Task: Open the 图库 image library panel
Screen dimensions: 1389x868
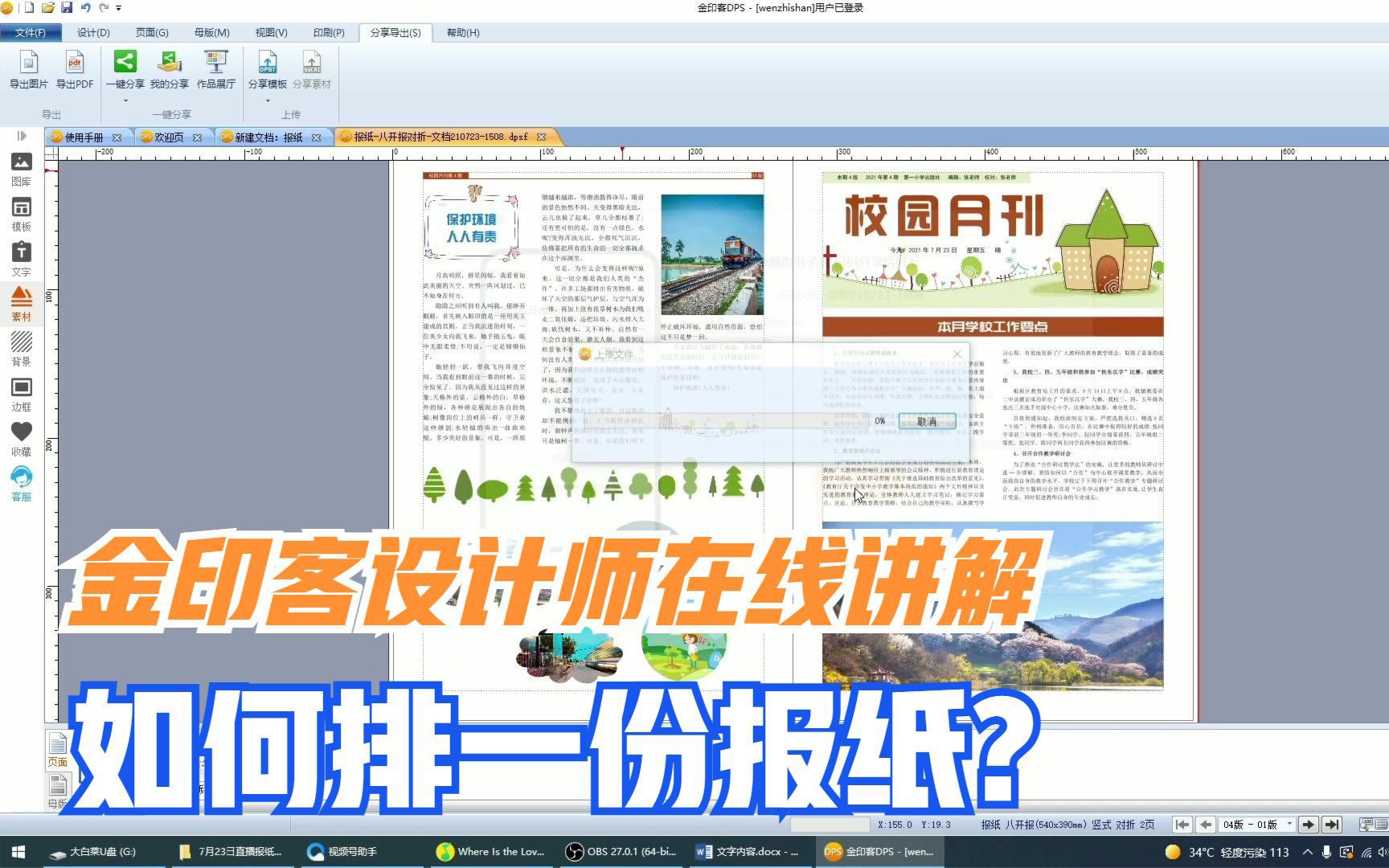Action: 22,170
